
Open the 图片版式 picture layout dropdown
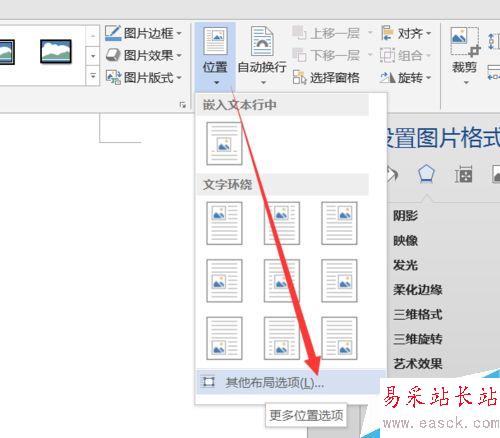(143, 78)
